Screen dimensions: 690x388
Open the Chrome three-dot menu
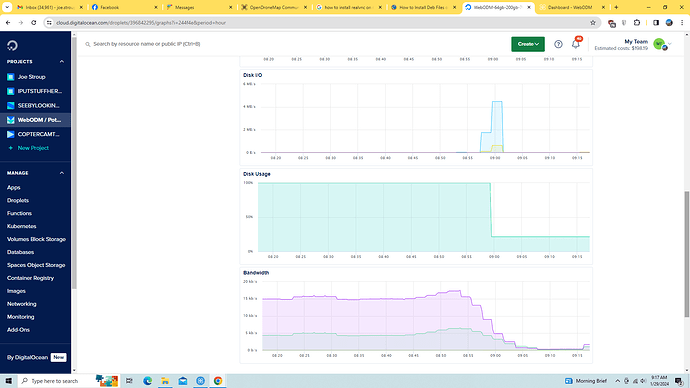point(682,23)
